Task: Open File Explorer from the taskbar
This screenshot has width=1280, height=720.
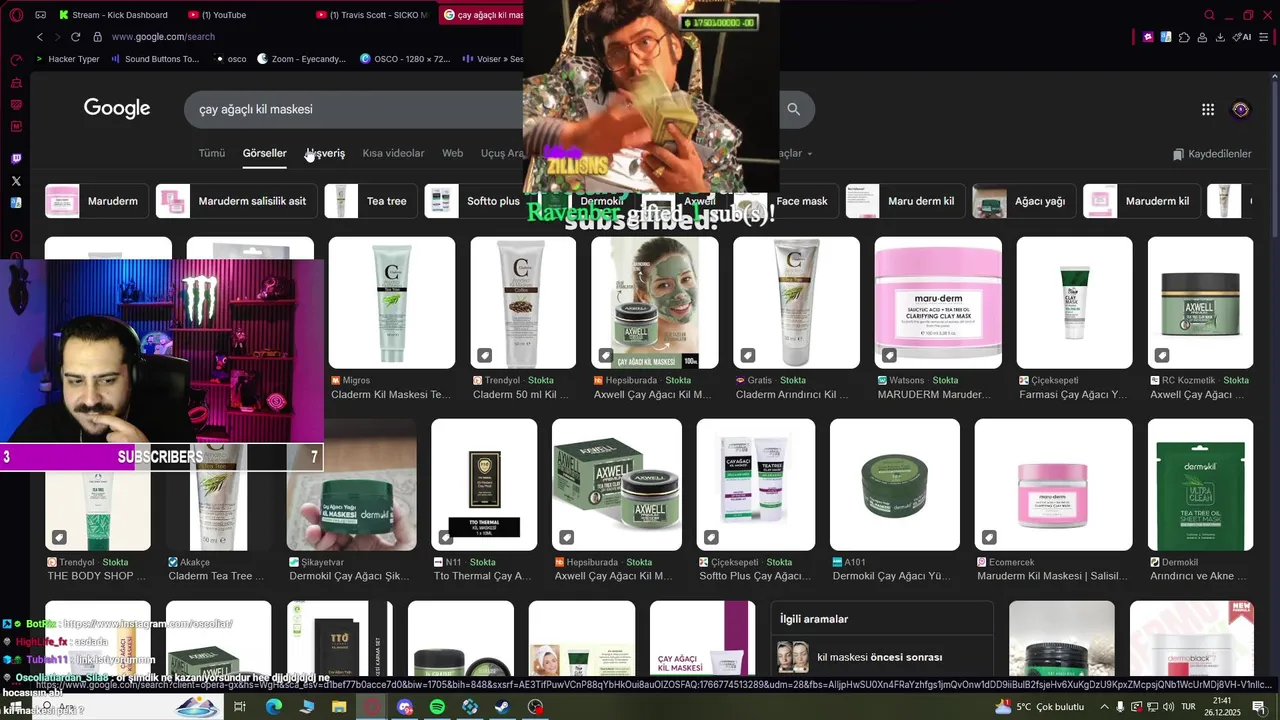Action: click(x=339, y=707)
